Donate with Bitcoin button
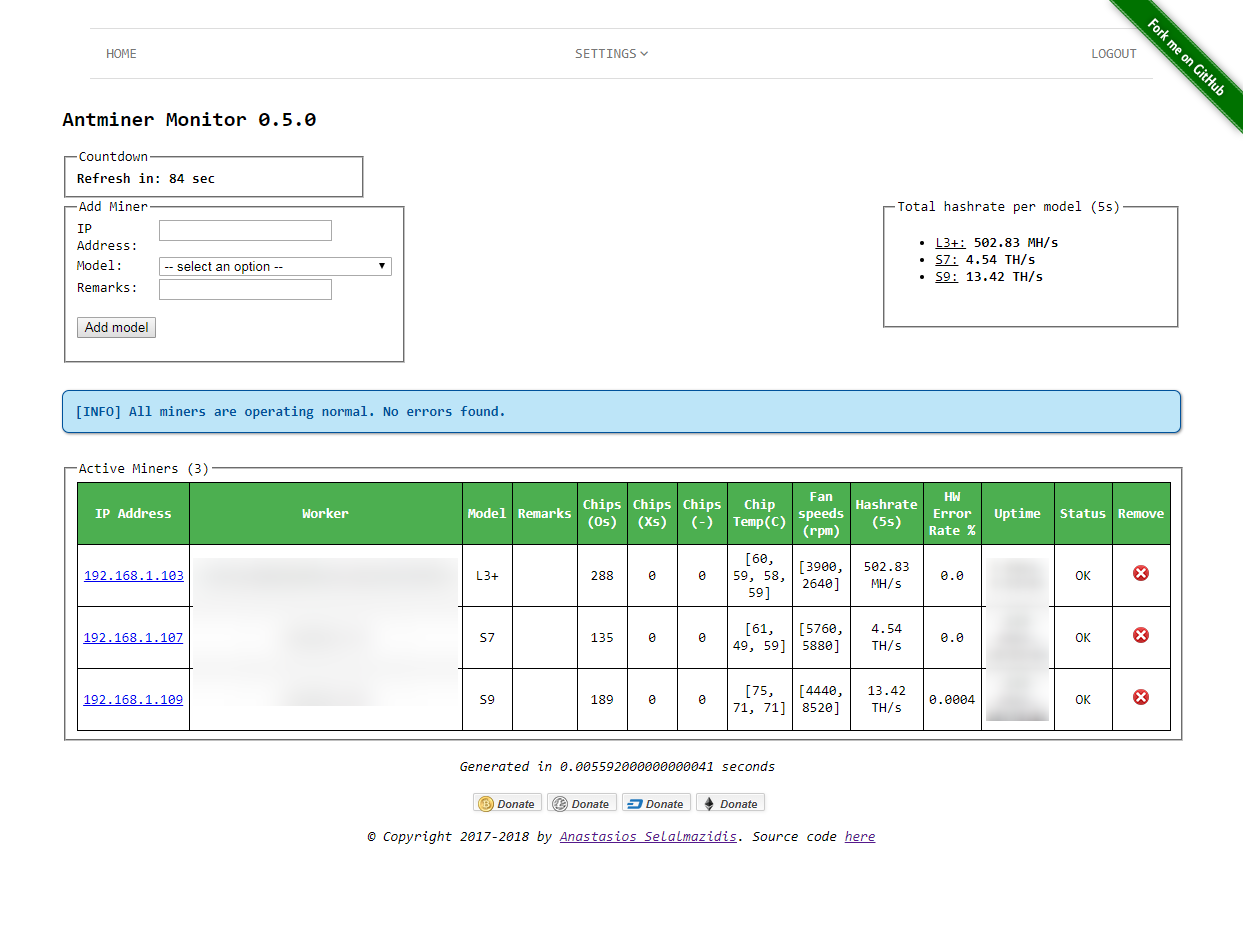This screenshot has width=1243, height=932. [x=507, y=803]
